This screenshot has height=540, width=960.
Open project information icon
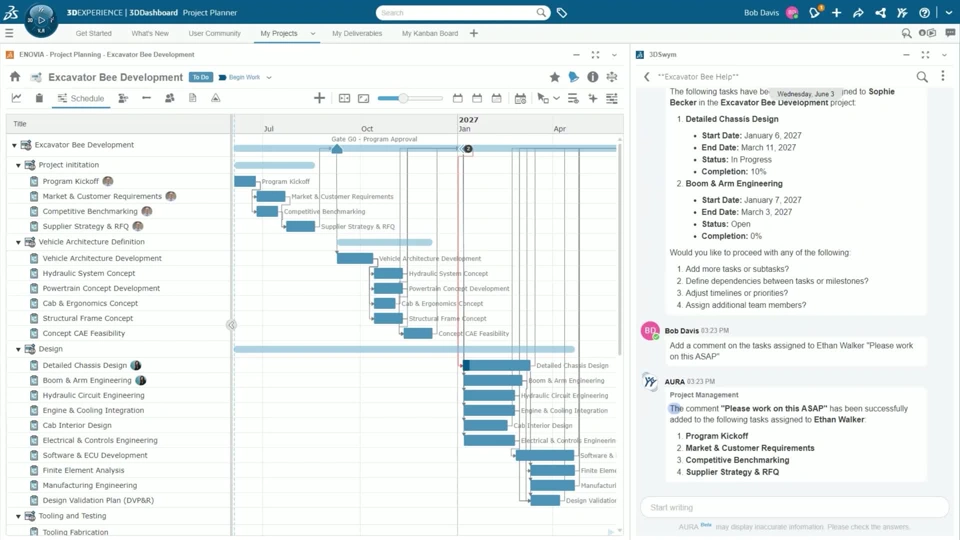pyautogui.click(x=593, y=77)
